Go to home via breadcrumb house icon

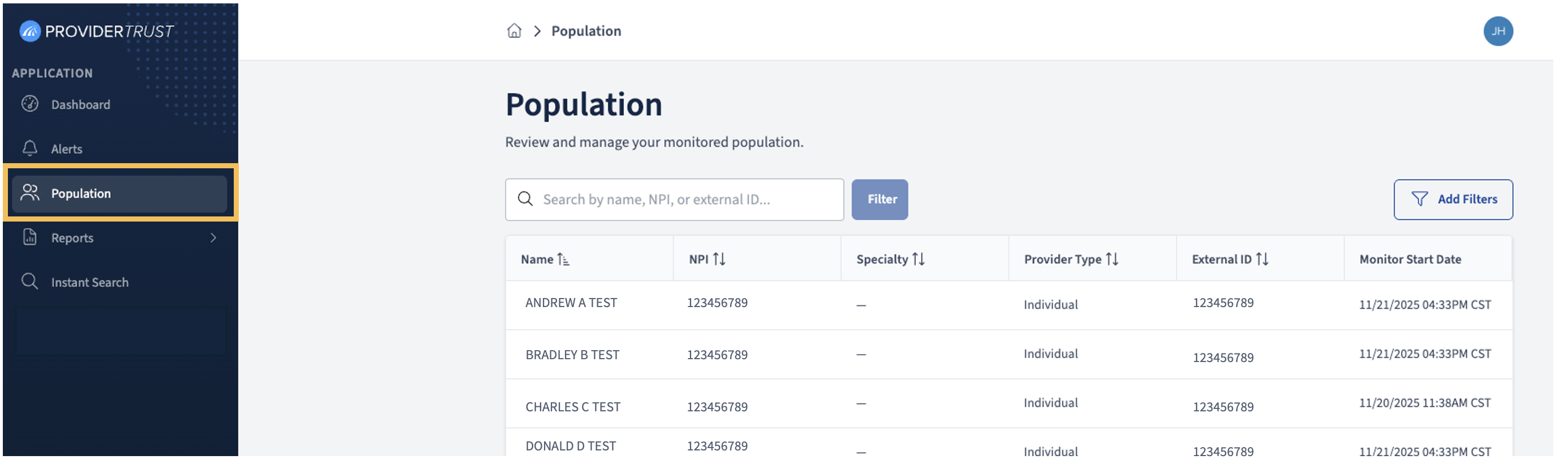click(x=515, y=31)
